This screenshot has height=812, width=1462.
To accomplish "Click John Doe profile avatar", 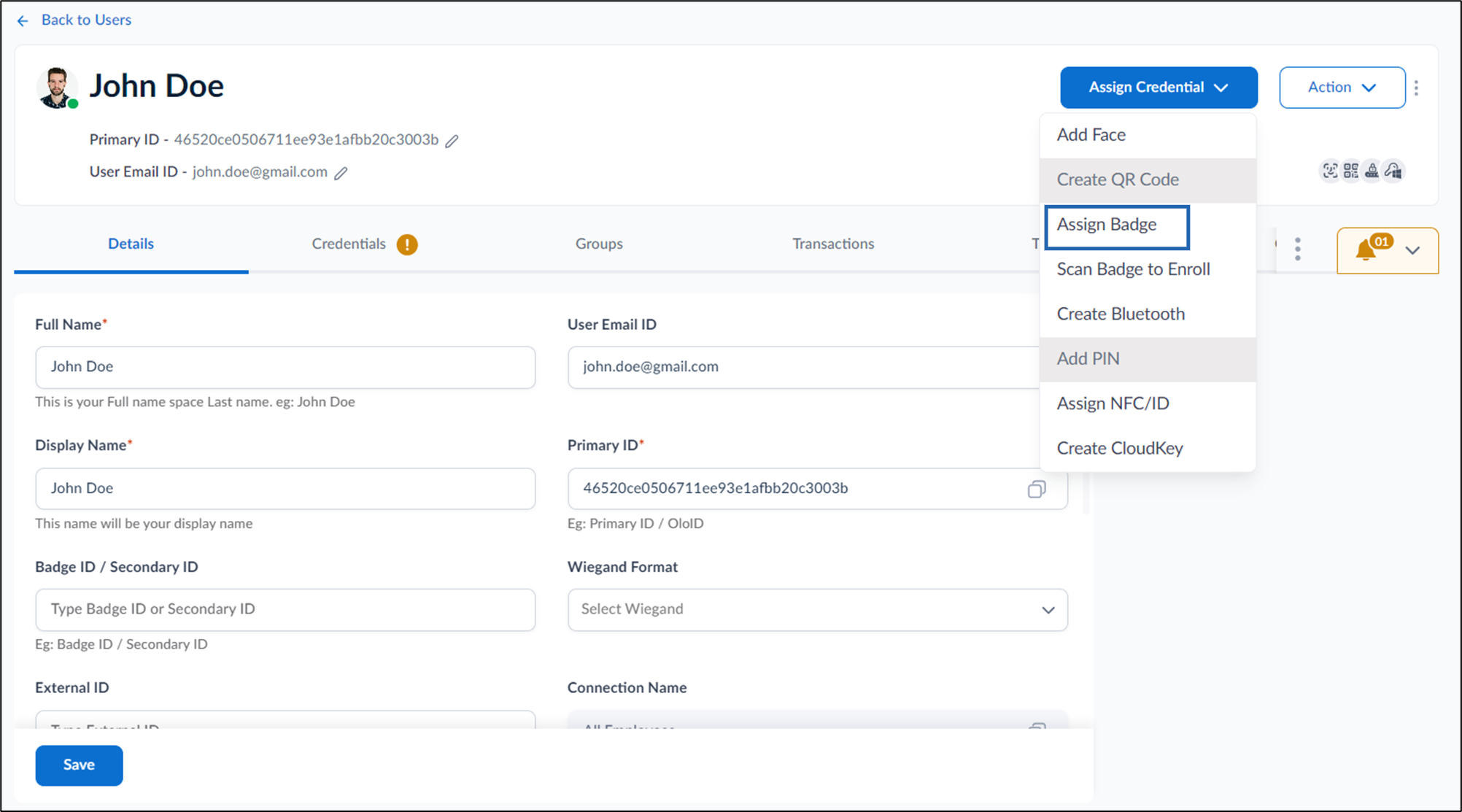I will coord(57,88).
